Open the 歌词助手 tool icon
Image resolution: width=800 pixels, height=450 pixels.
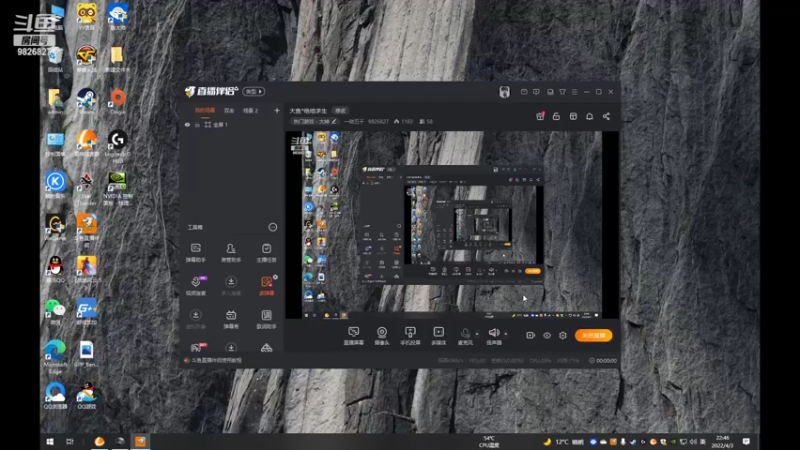point(266,319)
